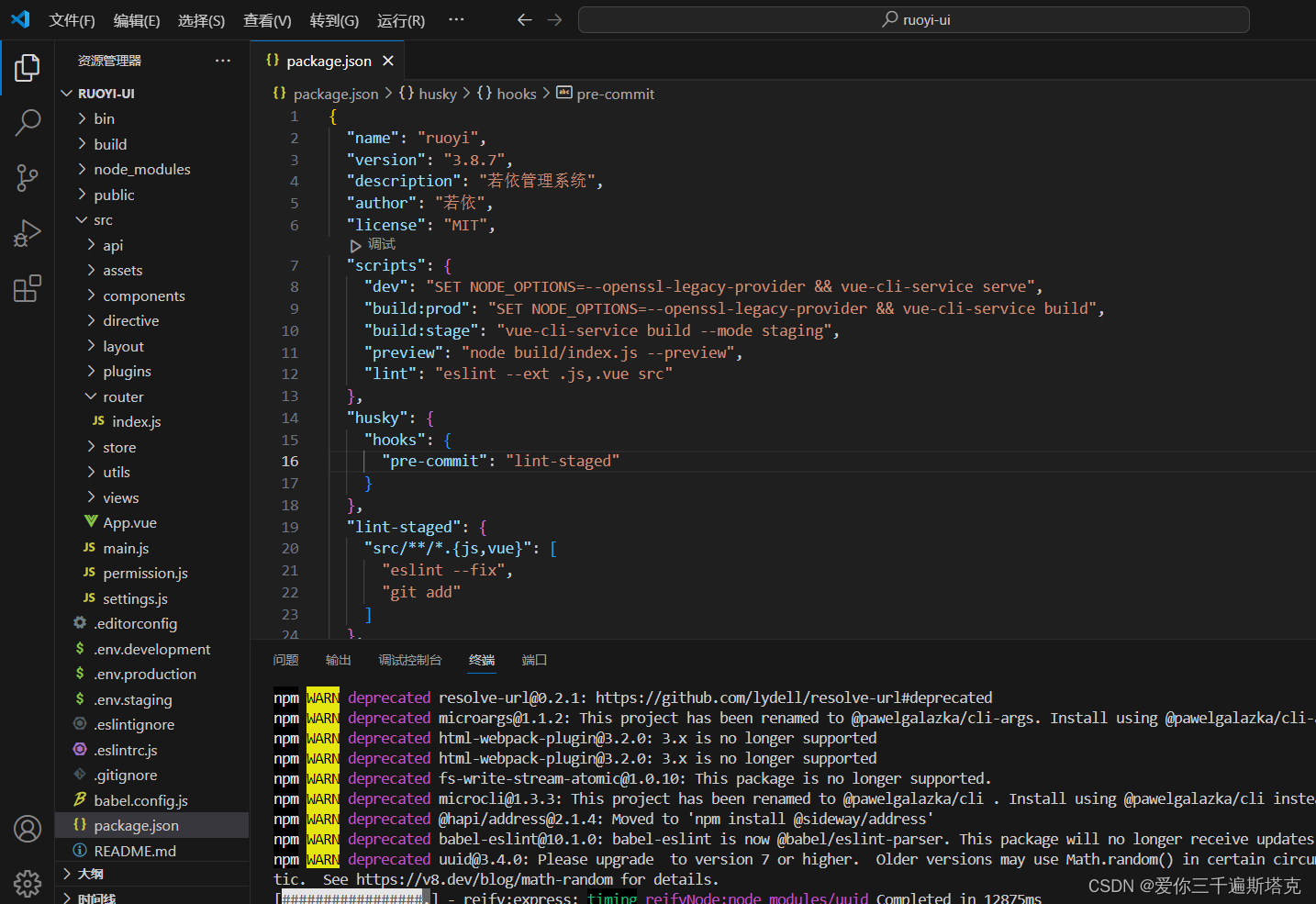Click the back navigation arrow

pyautogui.click(x=524, y=19)
